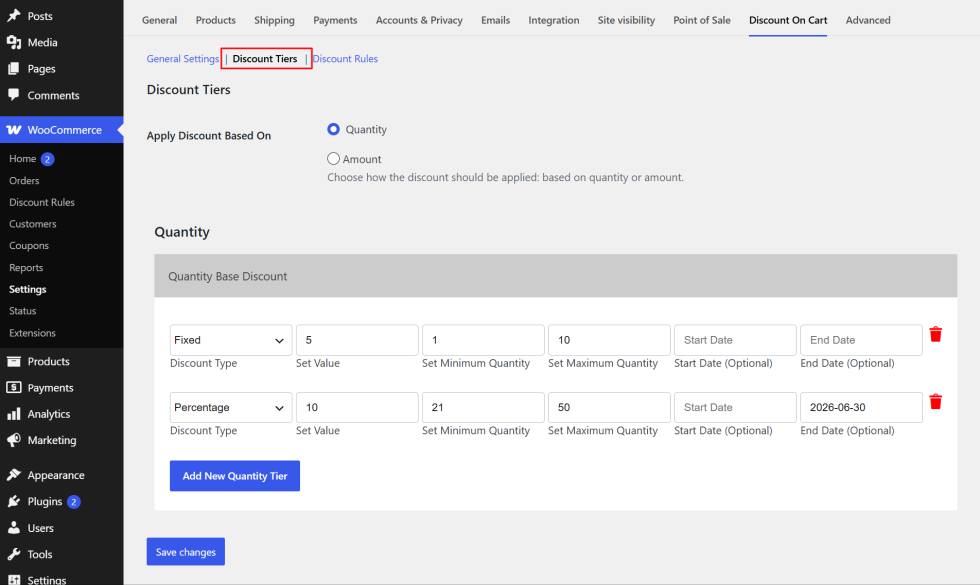
Task: Click the Tools wrench icon
Action: point(14,554)
